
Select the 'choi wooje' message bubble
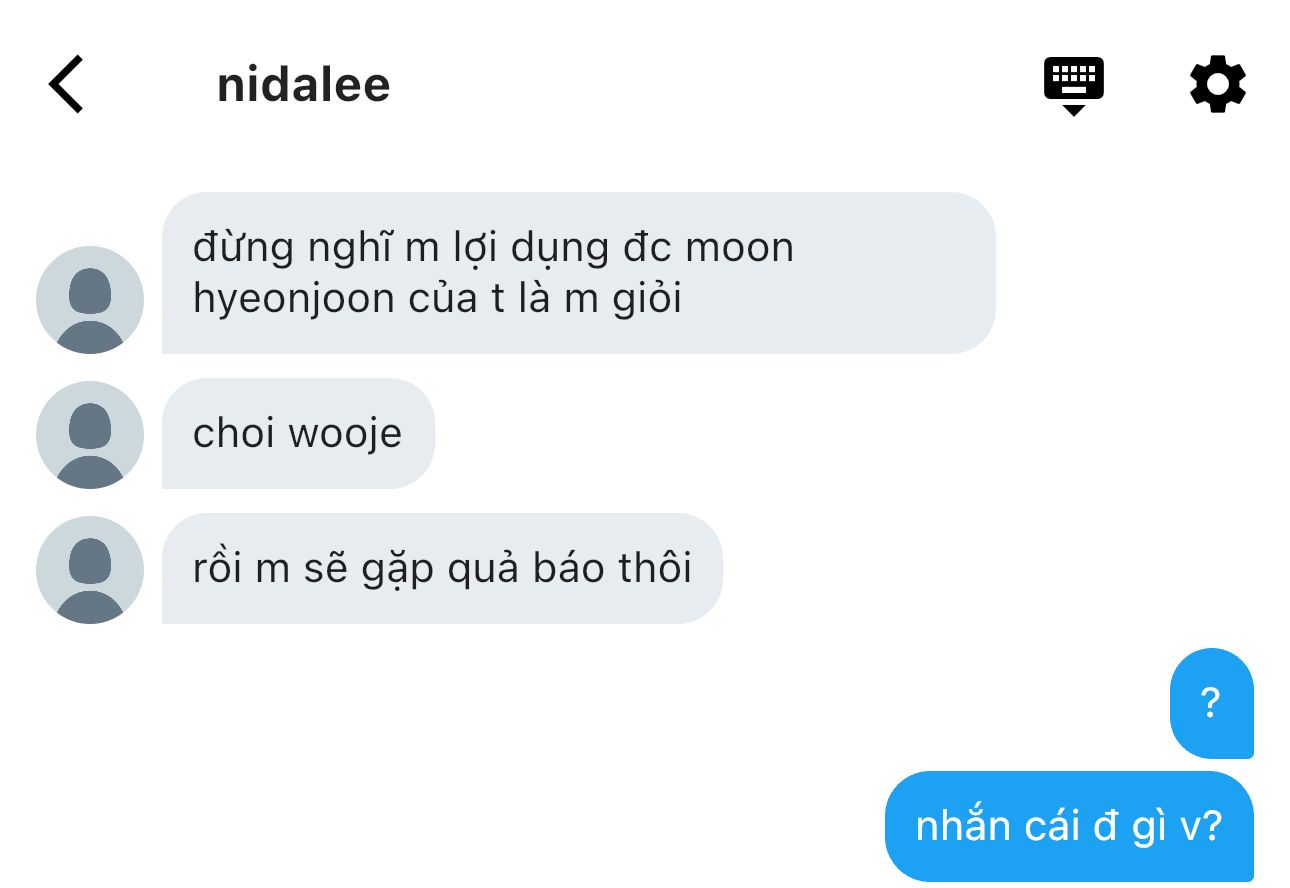point(298,434)
